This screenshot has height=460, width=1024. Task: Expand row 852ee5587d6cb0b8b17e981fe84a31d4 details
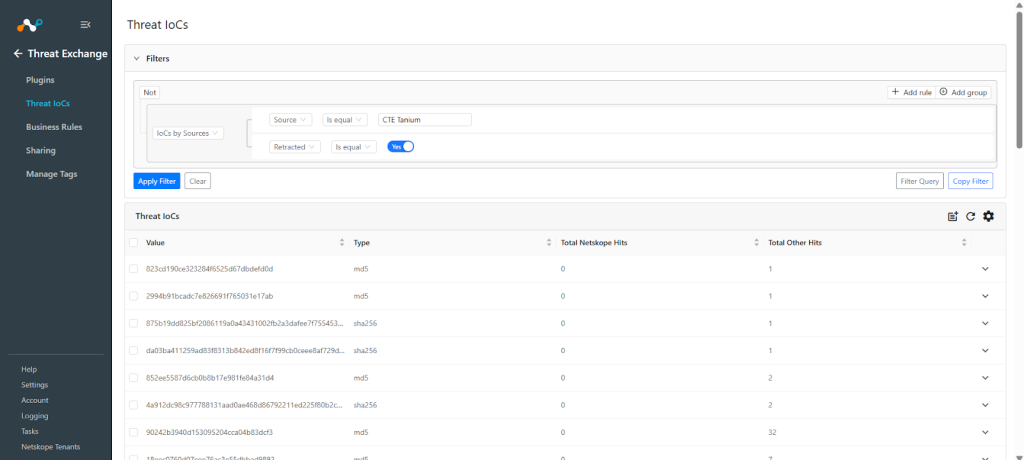[x=985, y=378]
